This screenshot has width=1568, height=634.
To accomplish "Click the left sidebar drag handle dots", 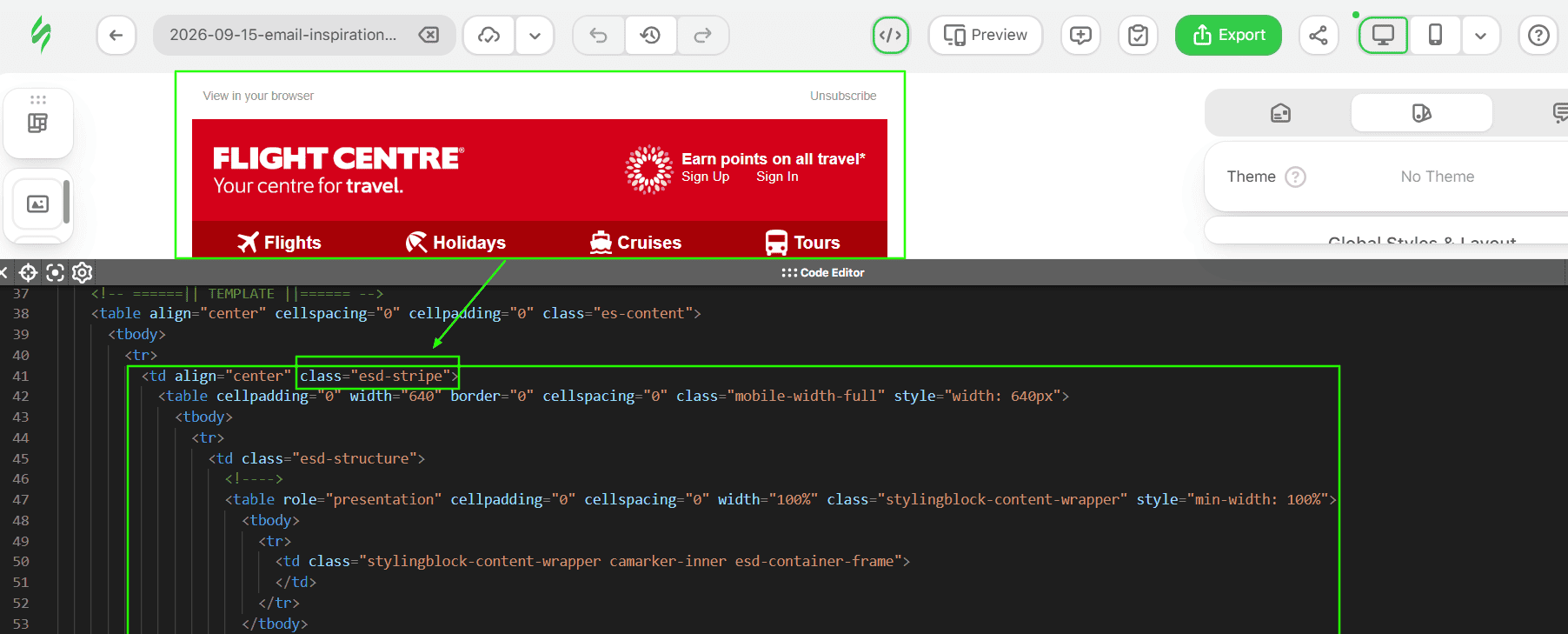I will click(37, 99).
